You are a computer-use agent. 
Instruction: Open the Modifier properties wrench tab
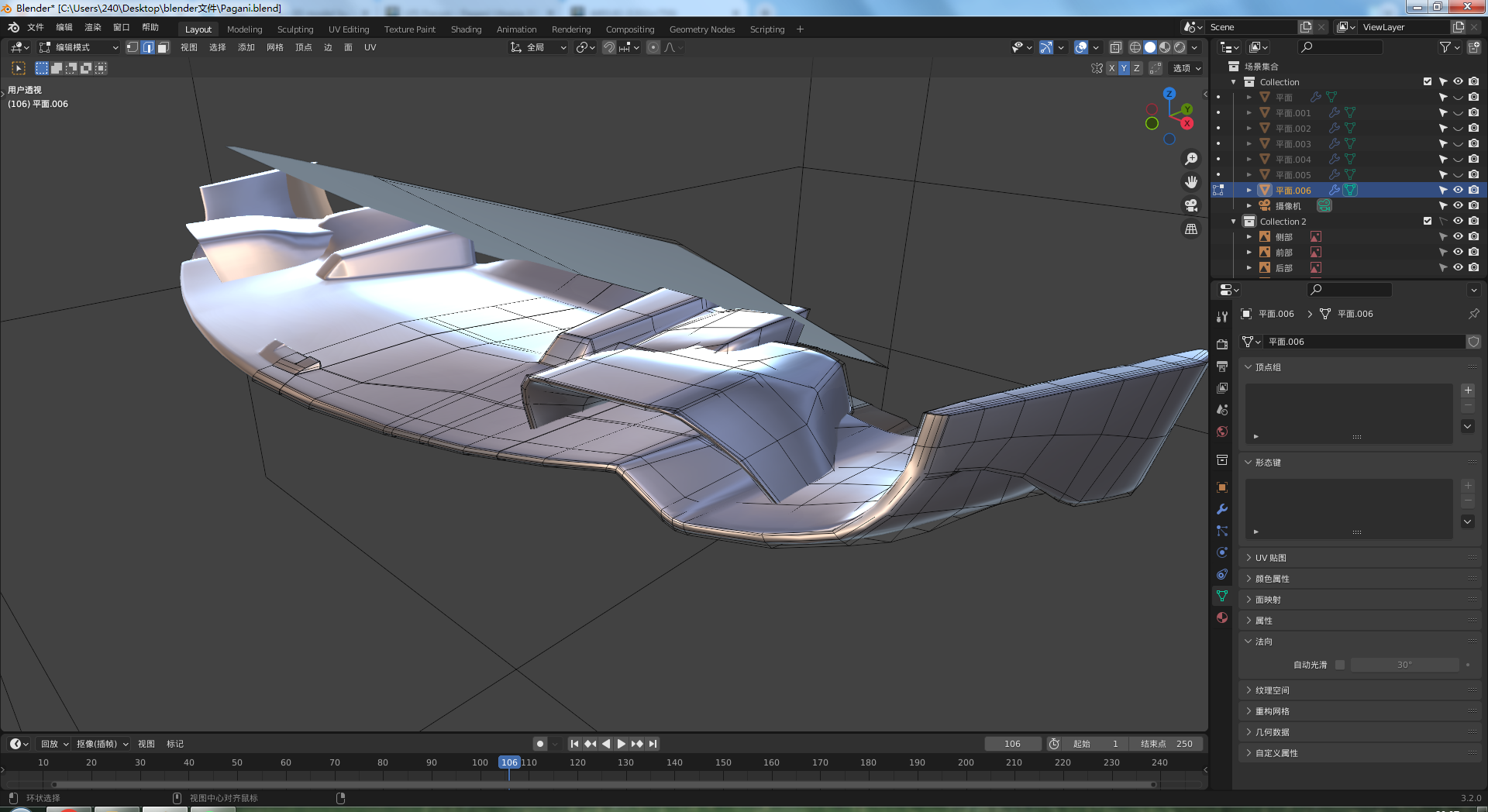tap(1222, 509)
